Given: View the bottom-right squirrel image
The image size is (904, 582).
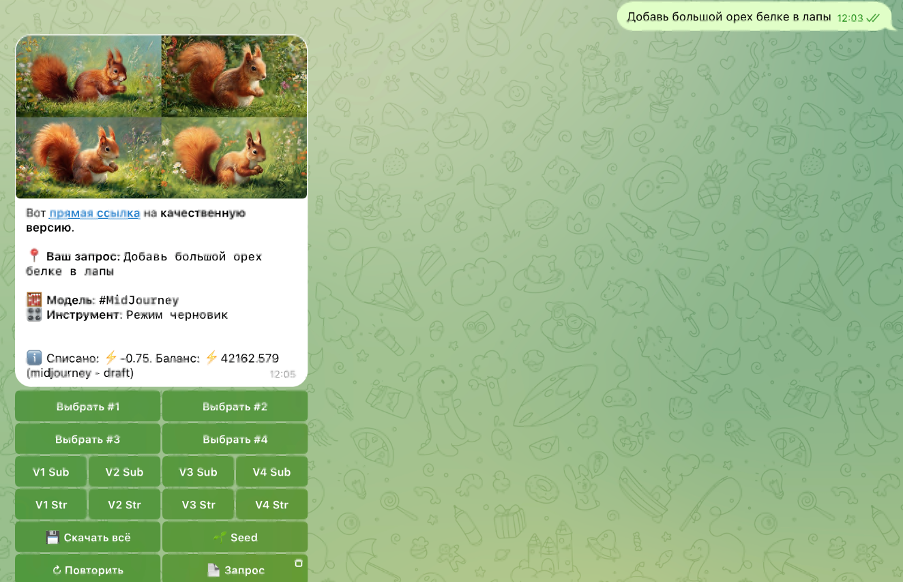Looking at the screenshot, I should tap(235, 158).
